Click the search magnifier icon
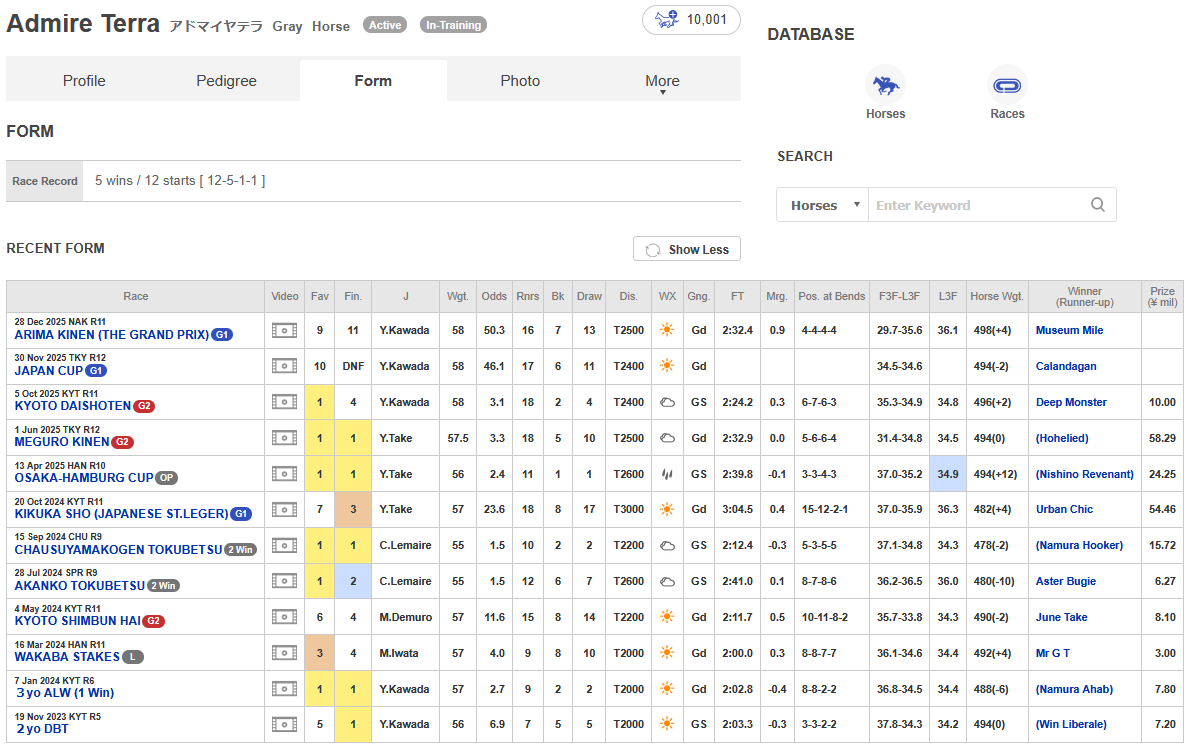The image size is (1195, 749). click(1097, 204)
